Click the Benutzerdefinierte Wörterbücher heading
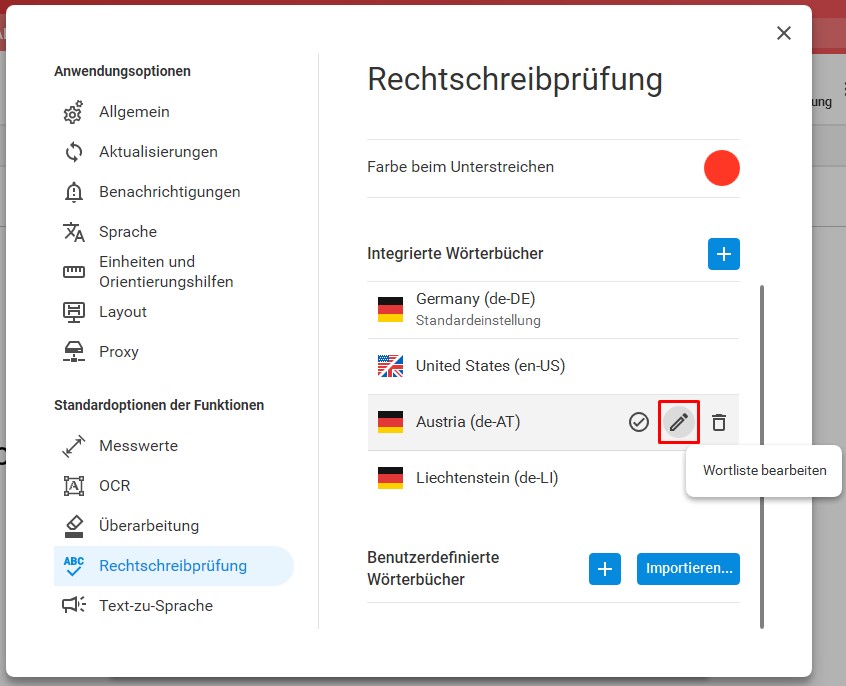846x686 pixels. (x=433, y=568)
